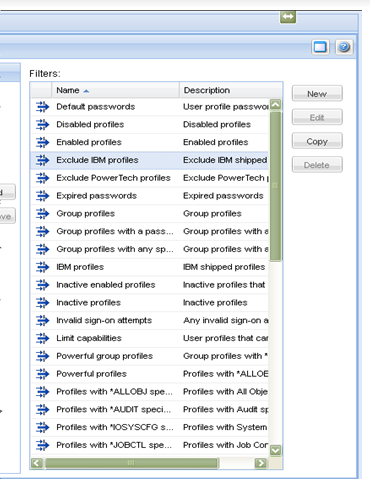Click the Description column header
The width and height of the screenshot is (370, 479).
click(231, 90)
